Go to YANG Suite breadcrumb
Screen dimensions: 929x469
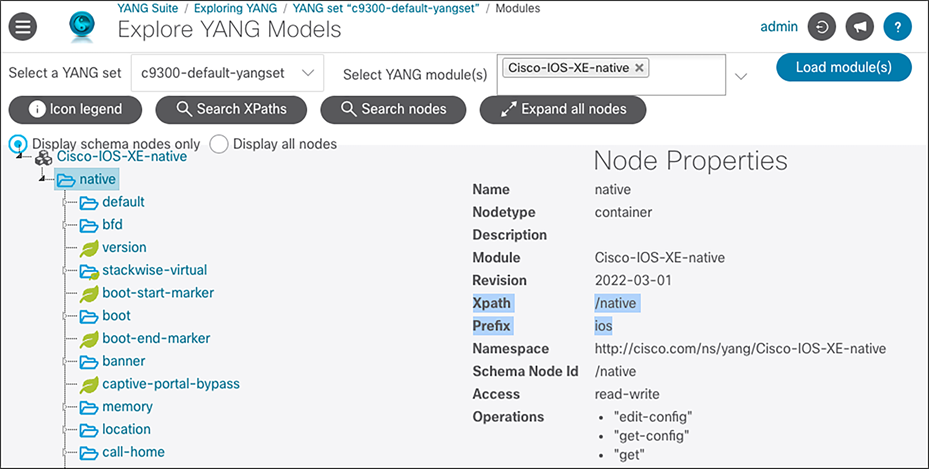coord(148,8)
